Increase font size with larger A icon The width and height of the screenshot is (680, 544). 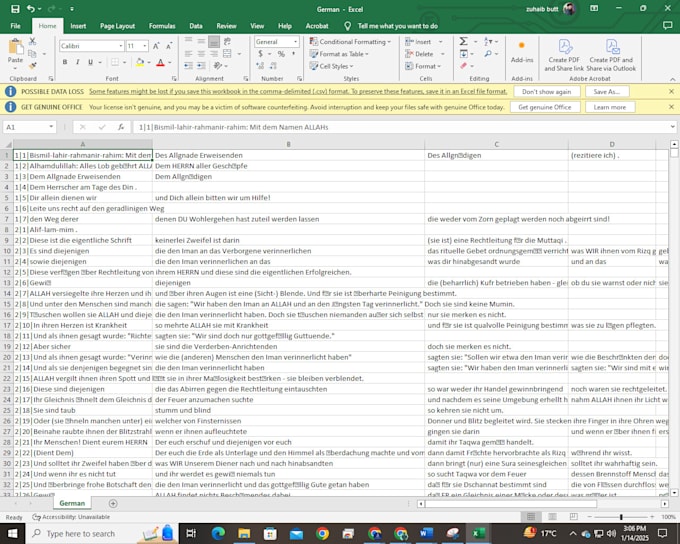click(x=156, y=46)
